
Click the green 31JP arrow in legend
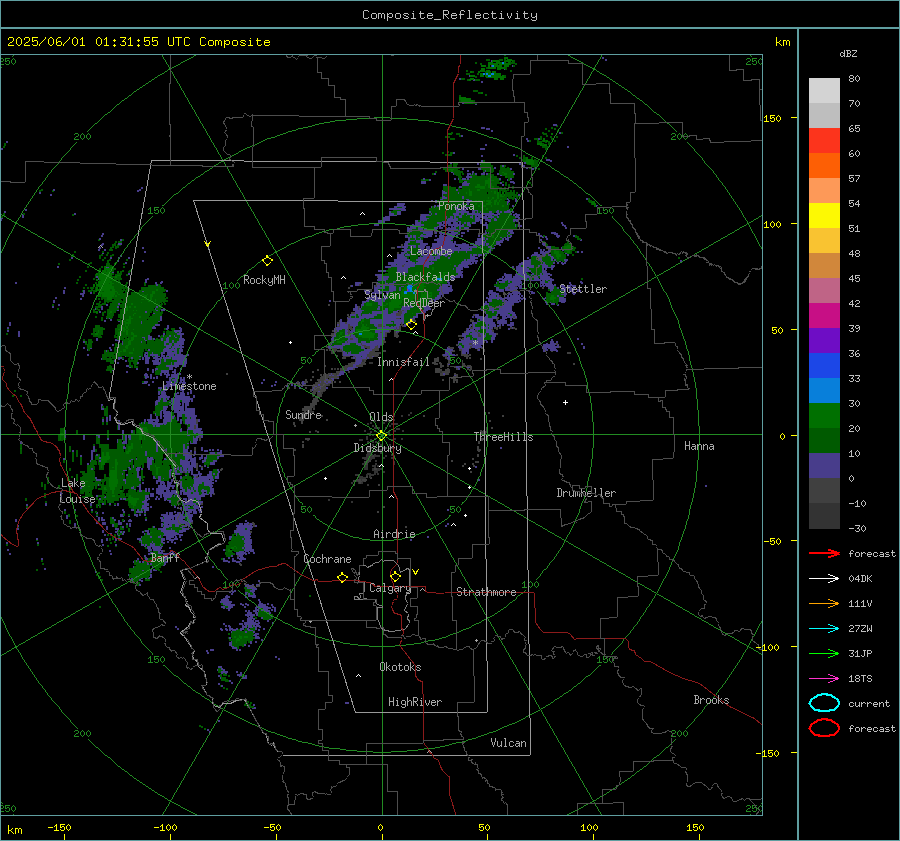coord(824,653)
